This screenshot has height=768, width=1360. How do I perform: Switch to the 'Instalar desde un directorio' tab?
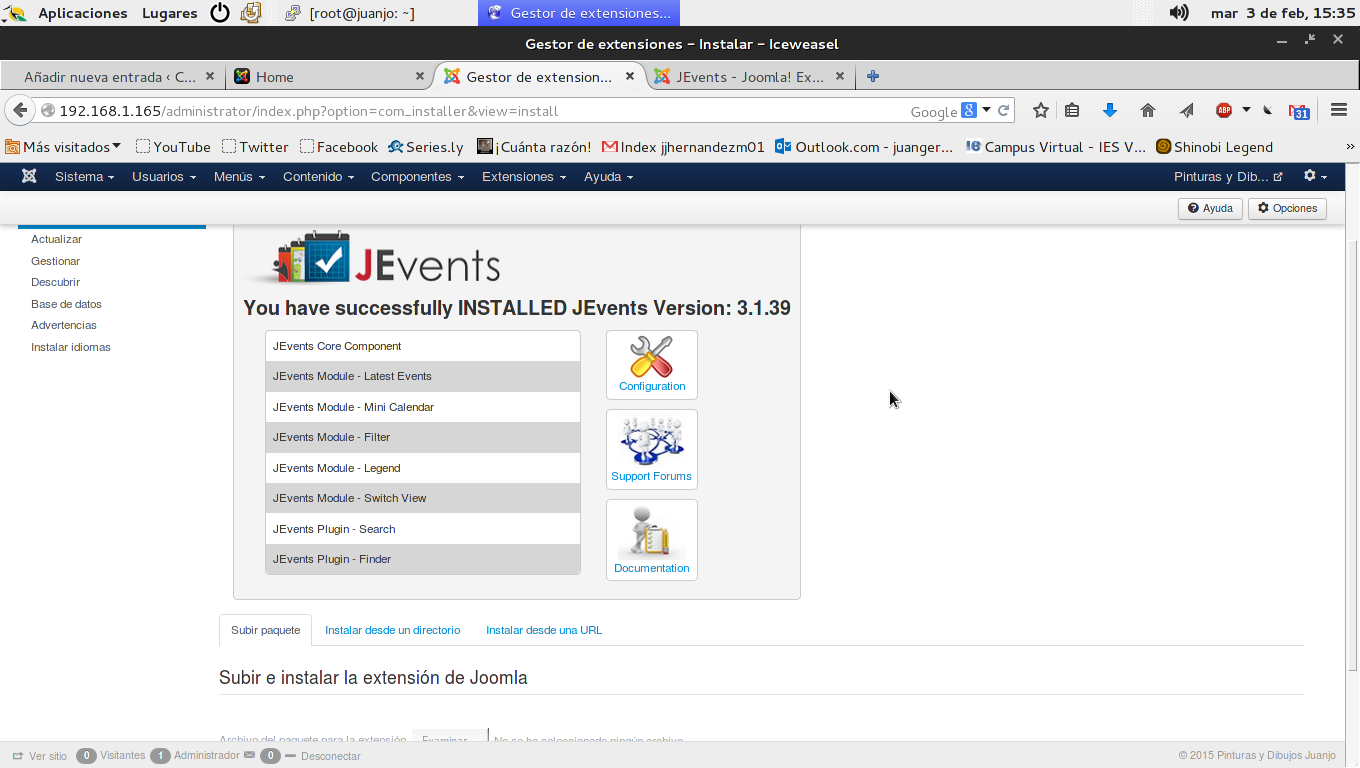pos(392,630)
